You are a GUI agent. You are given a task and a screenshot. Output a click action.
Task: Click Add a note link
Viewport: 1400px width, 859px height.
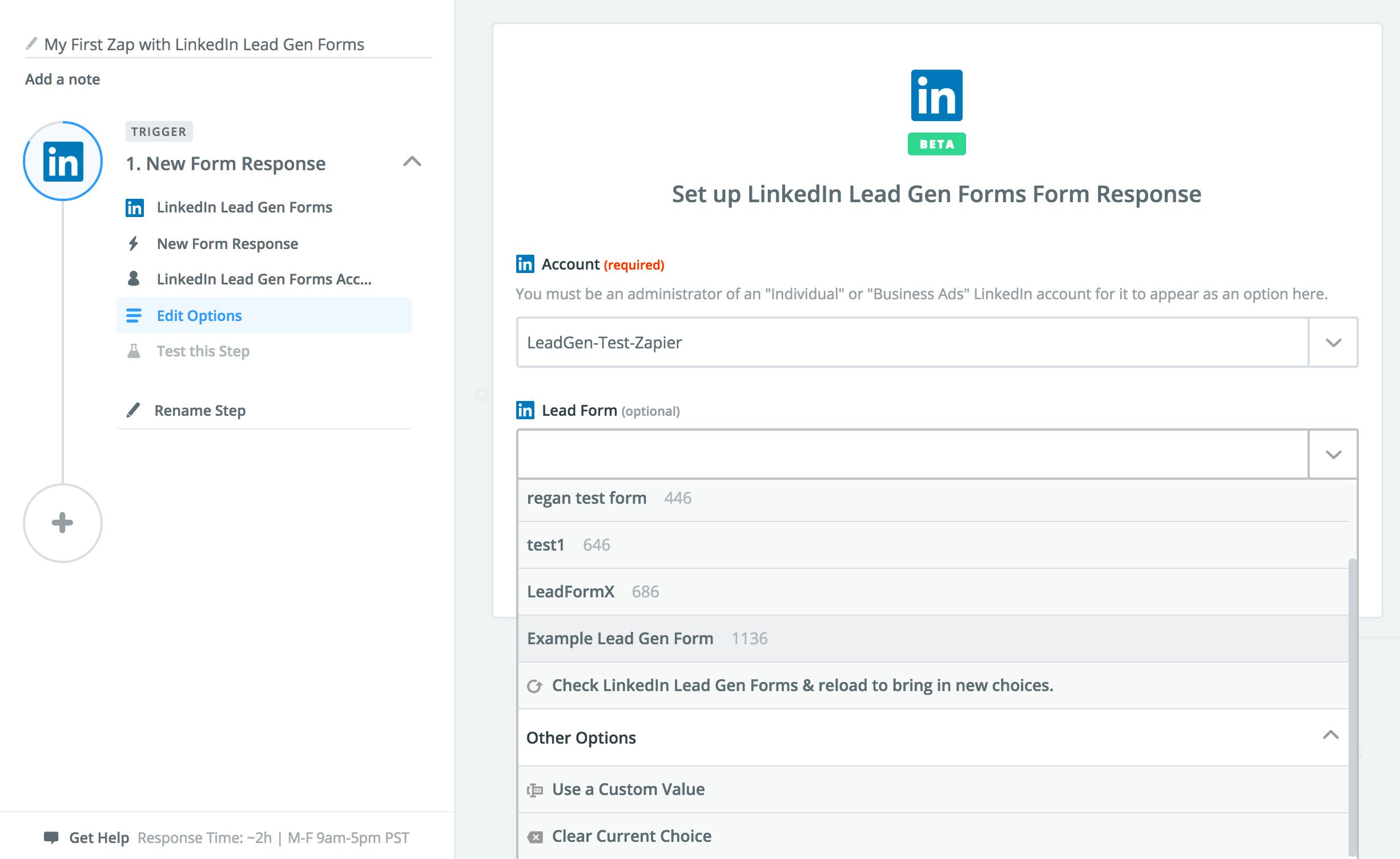pos(62,79)
